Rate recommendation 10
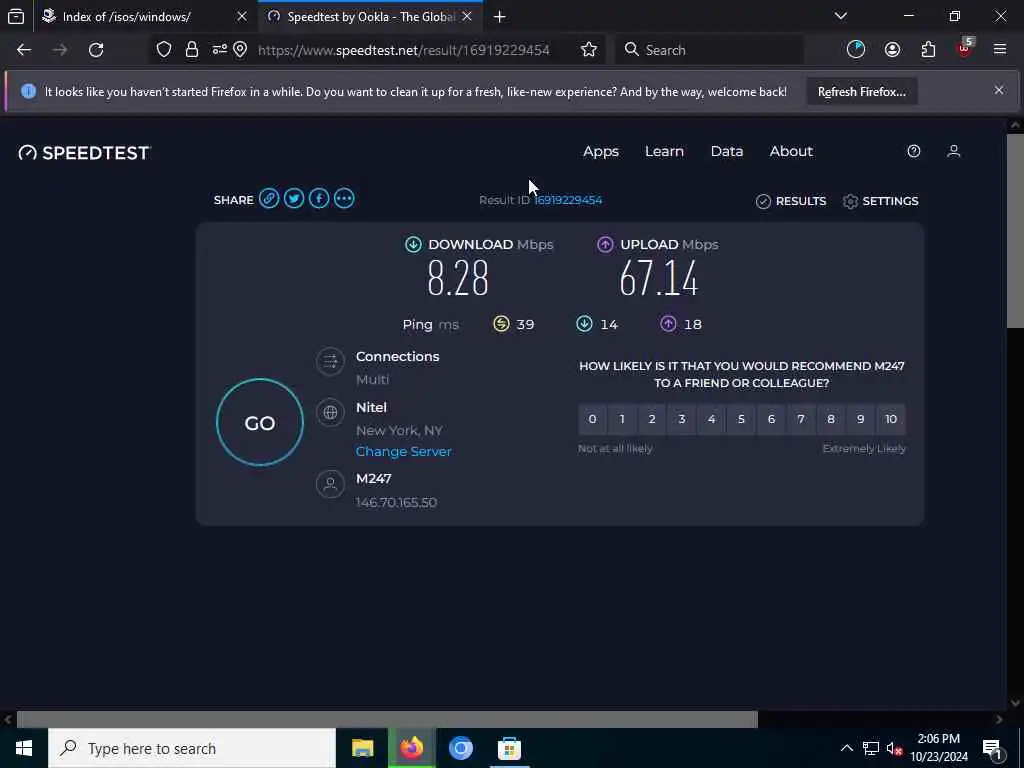The image size is (1024, 768). (x=891, y=419)
